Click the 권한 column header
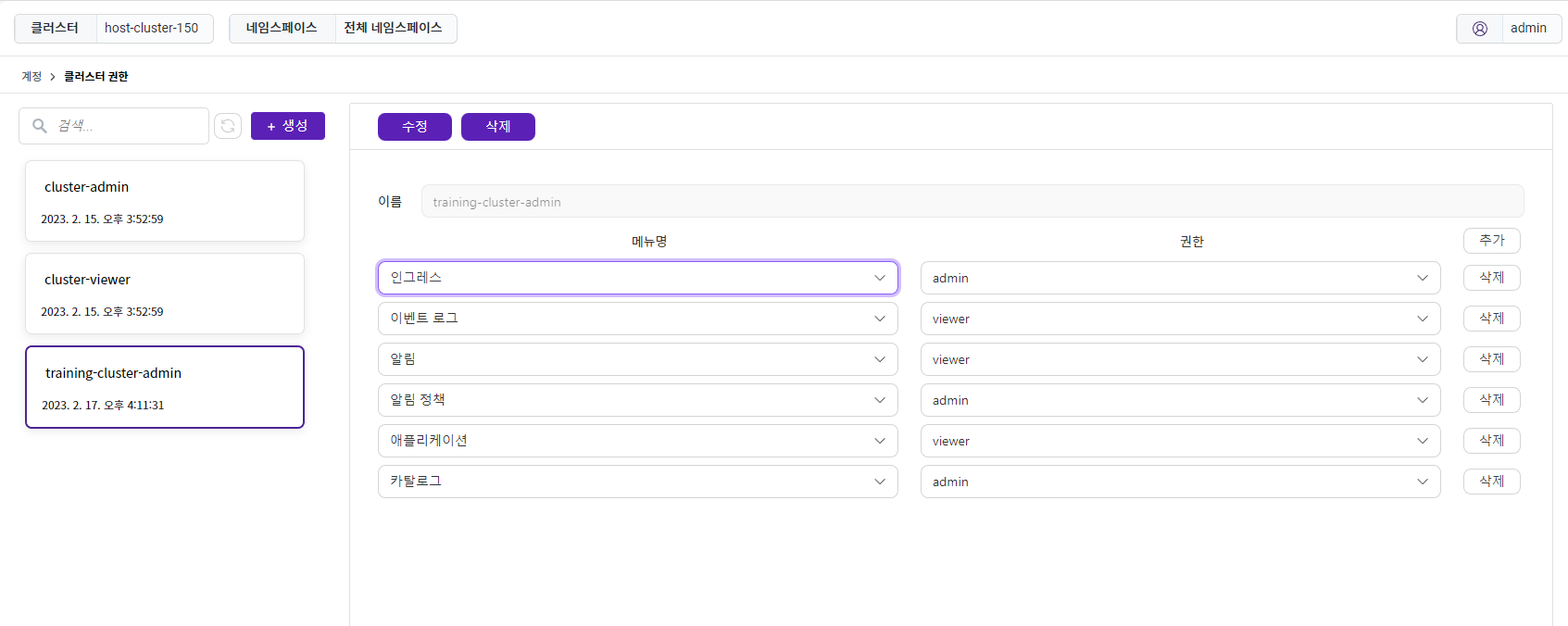Image resolution: width=1568 pixels, height=626 pixels. click(1192, 242)
